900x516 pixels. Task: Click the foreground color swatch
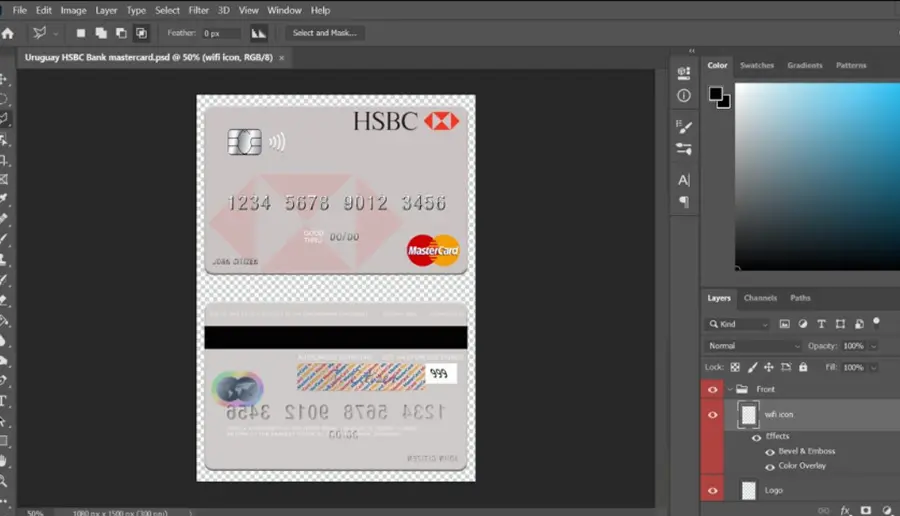(716, 94)
